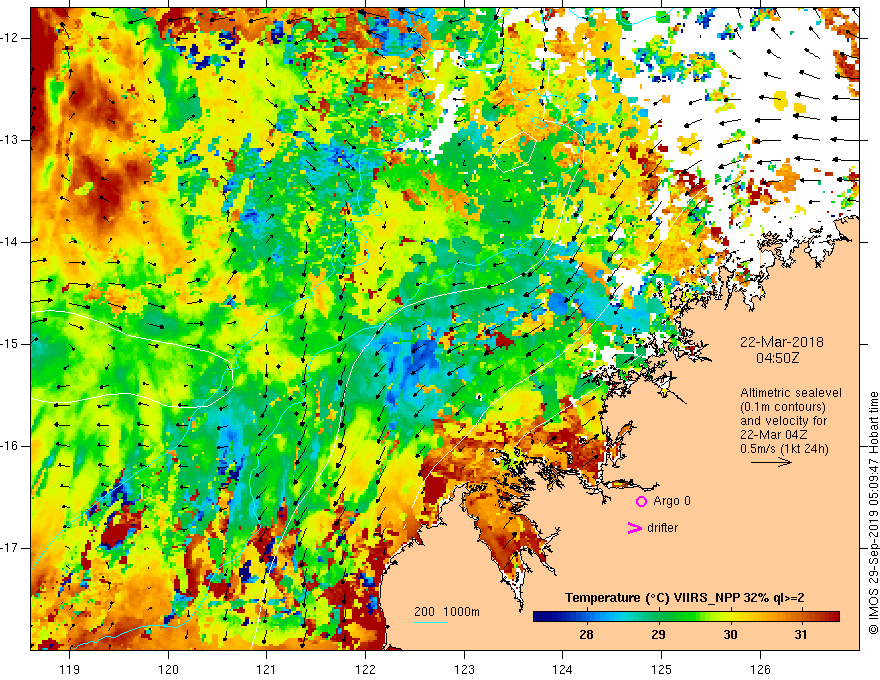Click longitude axis label '124'
This screenshot has width=880, height=680.
[x=563, y=669]
